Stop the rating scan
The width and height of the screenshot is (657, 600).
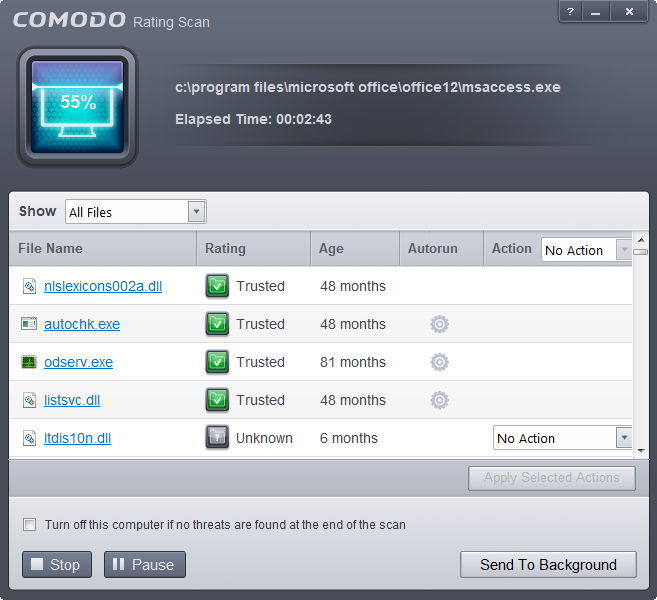pyautogui.click(x=57, y=564)
